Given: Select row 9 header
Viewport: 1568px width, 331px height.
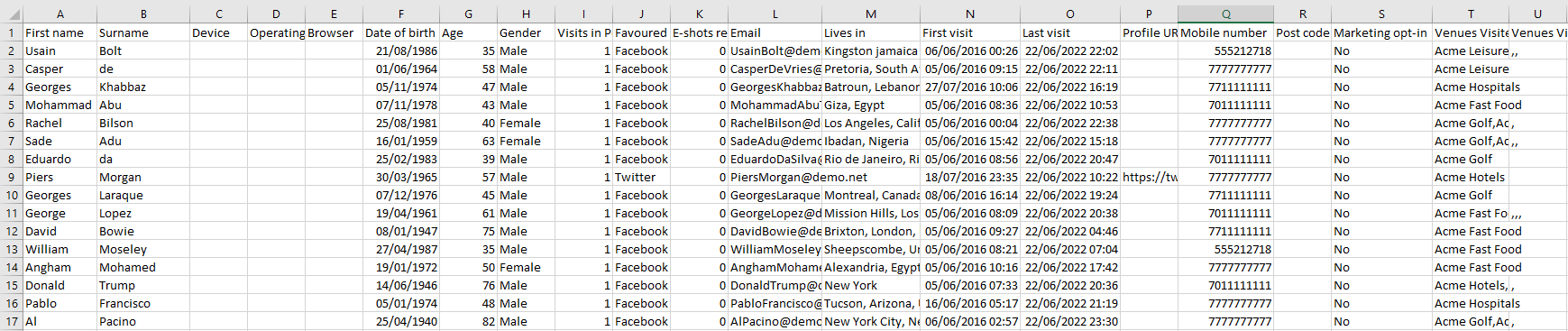Looking at the screenshot, I should pyautogui.click(x=11, y=177).
